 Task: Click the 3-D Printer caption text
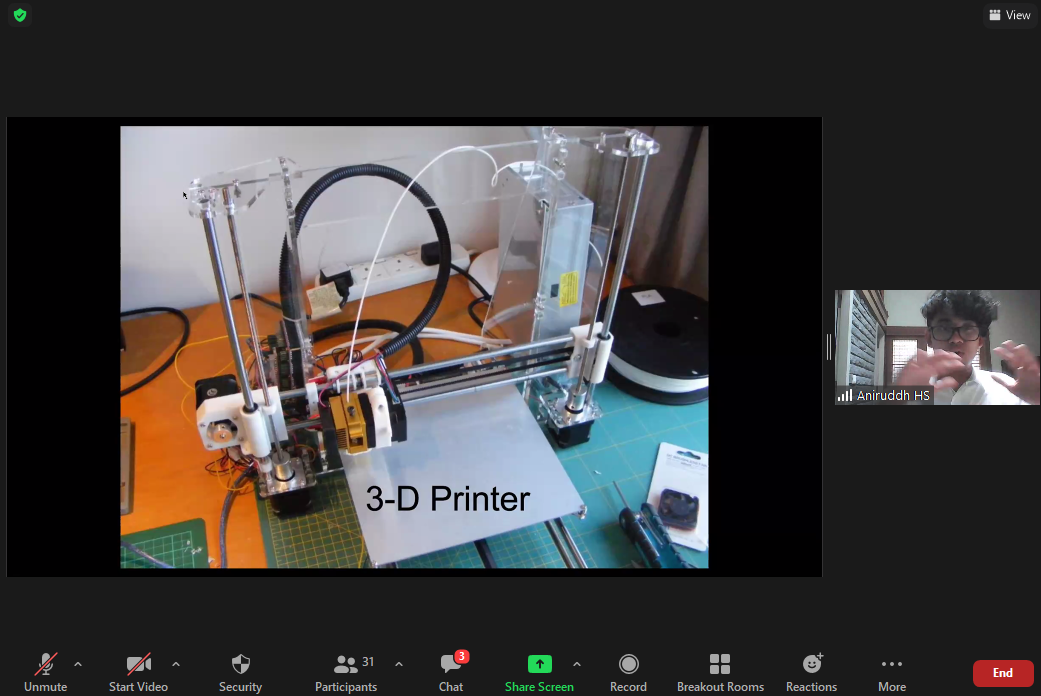click(447, 499)
